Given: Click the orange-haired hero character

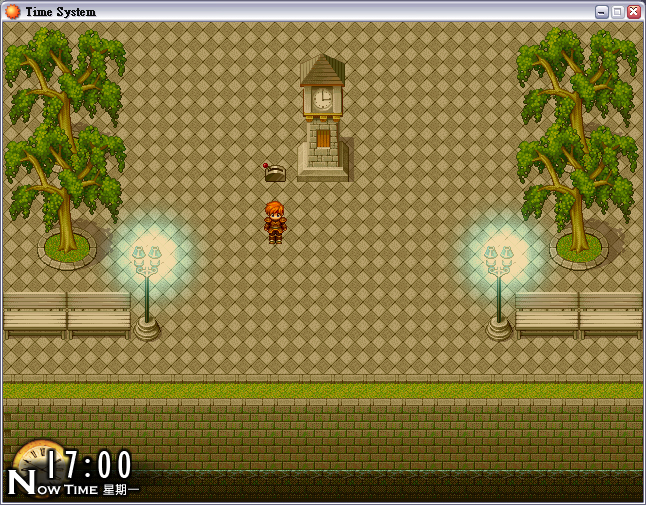Looking at the screenshot, I should (275, 223).
